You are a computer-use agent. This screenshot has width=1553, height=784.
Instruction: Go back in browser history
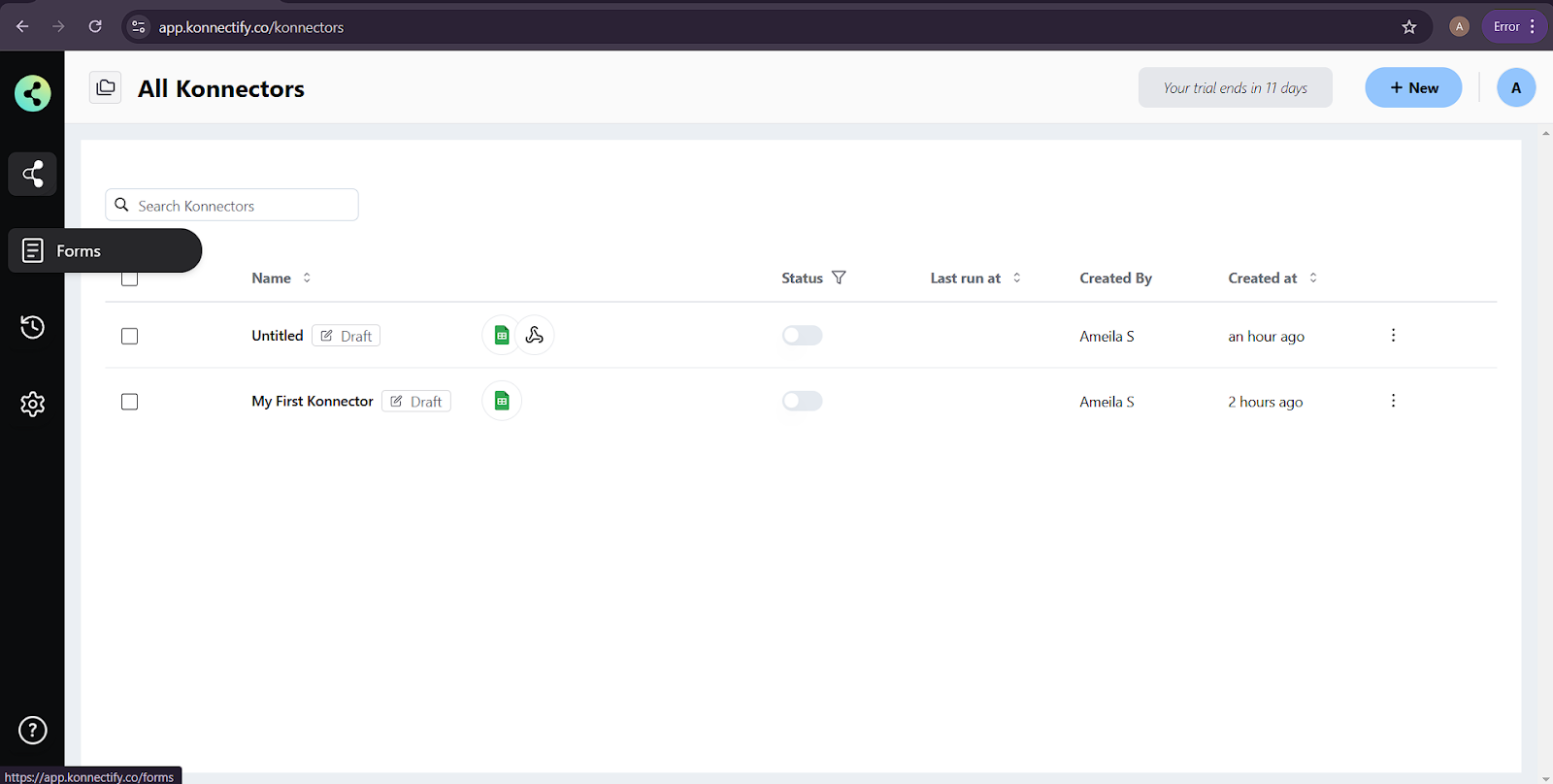point(22,26)
